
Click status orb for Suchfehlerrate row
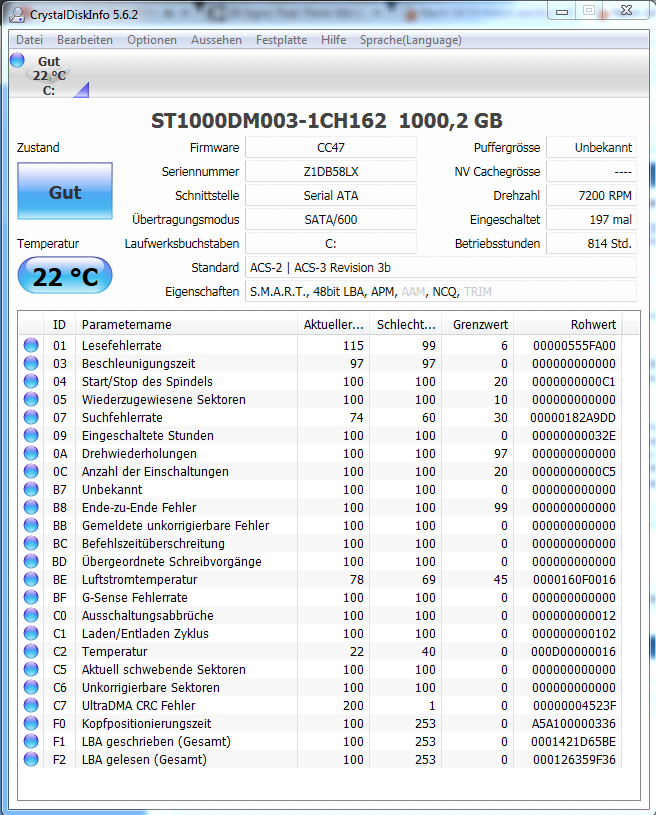coord(31,417)
